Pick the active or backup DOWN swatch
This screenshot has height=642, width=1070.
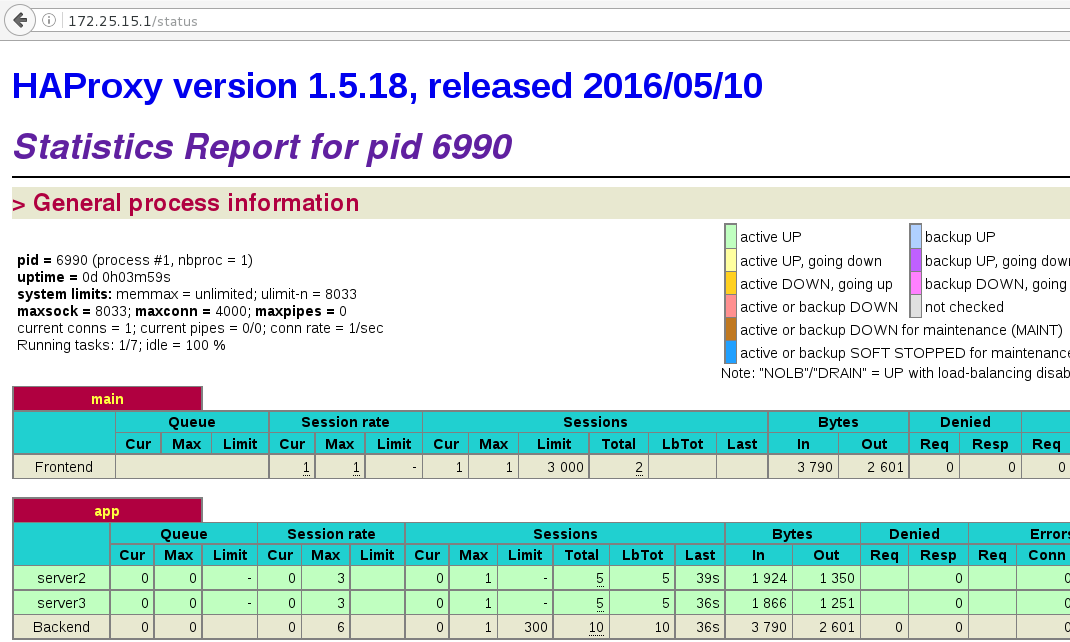730,306
